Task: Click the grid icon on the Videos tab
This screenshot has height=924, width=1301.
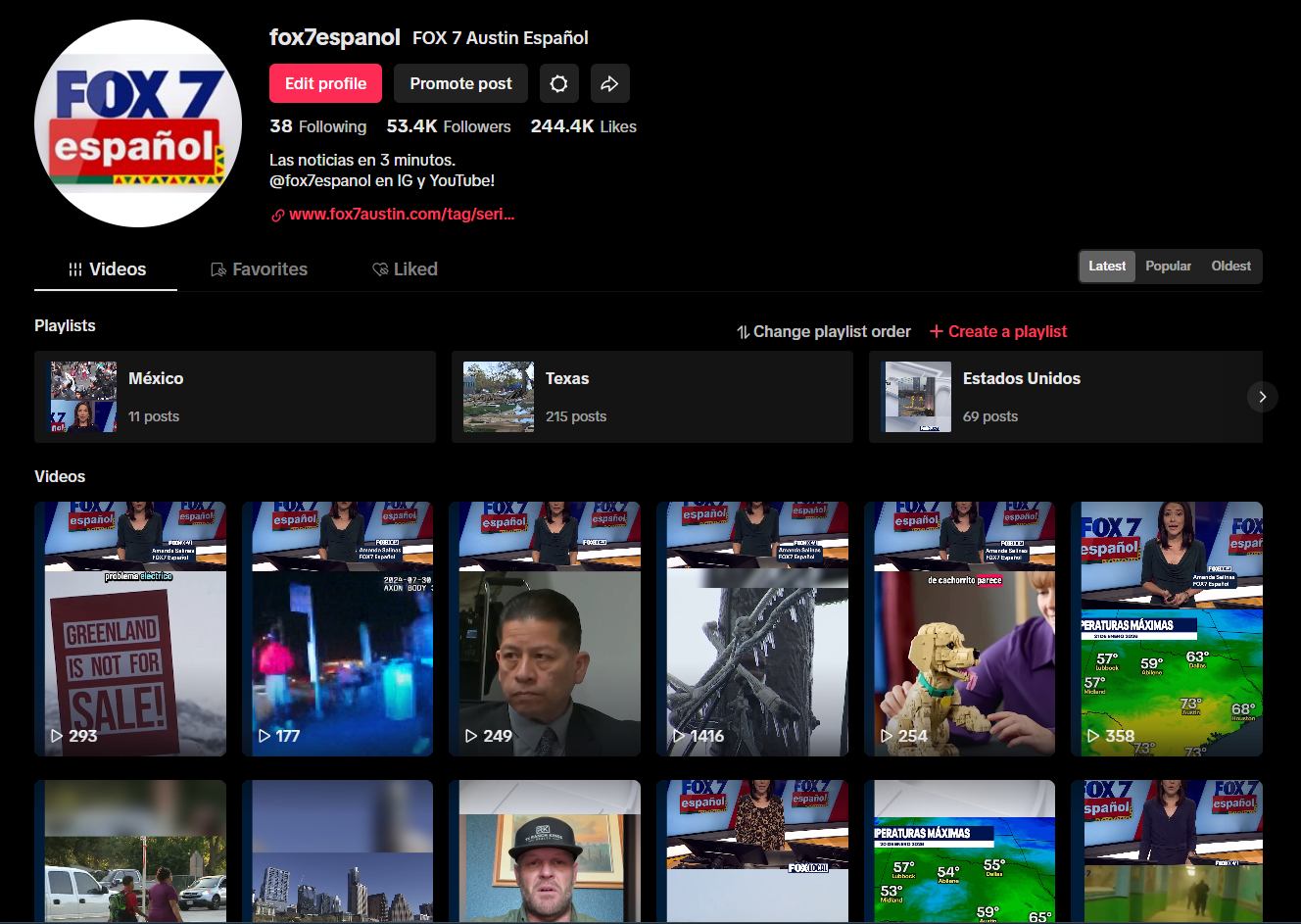Action: coord(75,269)
